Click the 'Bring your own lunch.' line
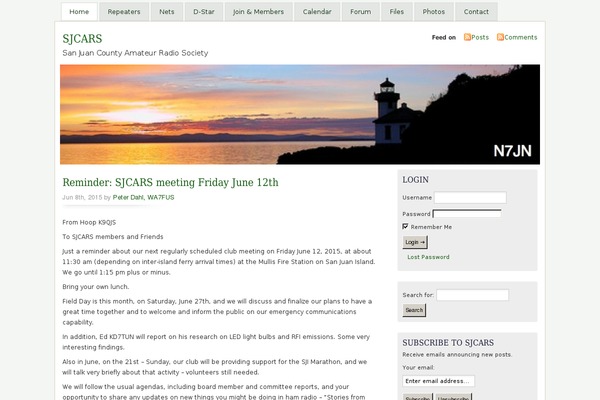 (x=96, y=287)
